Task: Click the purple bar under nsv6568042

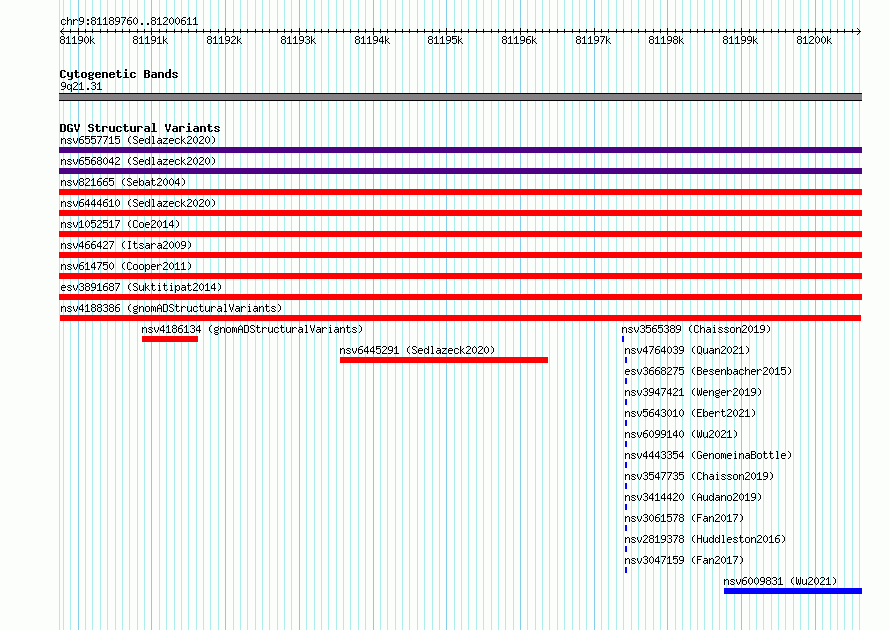Action: click(x=460, y=171)
